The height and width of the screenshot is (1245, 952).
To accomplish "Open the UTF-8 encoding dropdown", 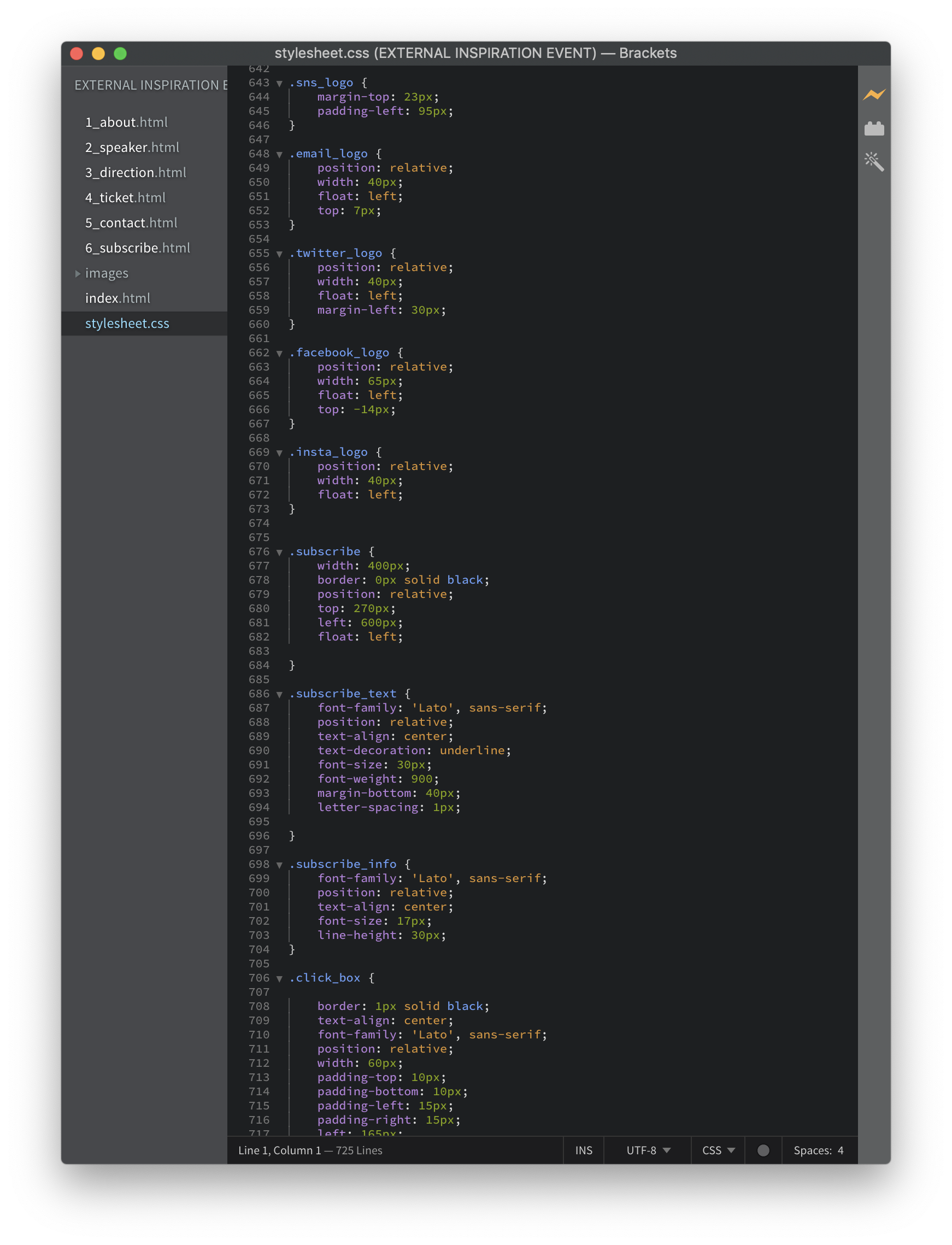I will pyautogui.click(x=648, y=1150).
